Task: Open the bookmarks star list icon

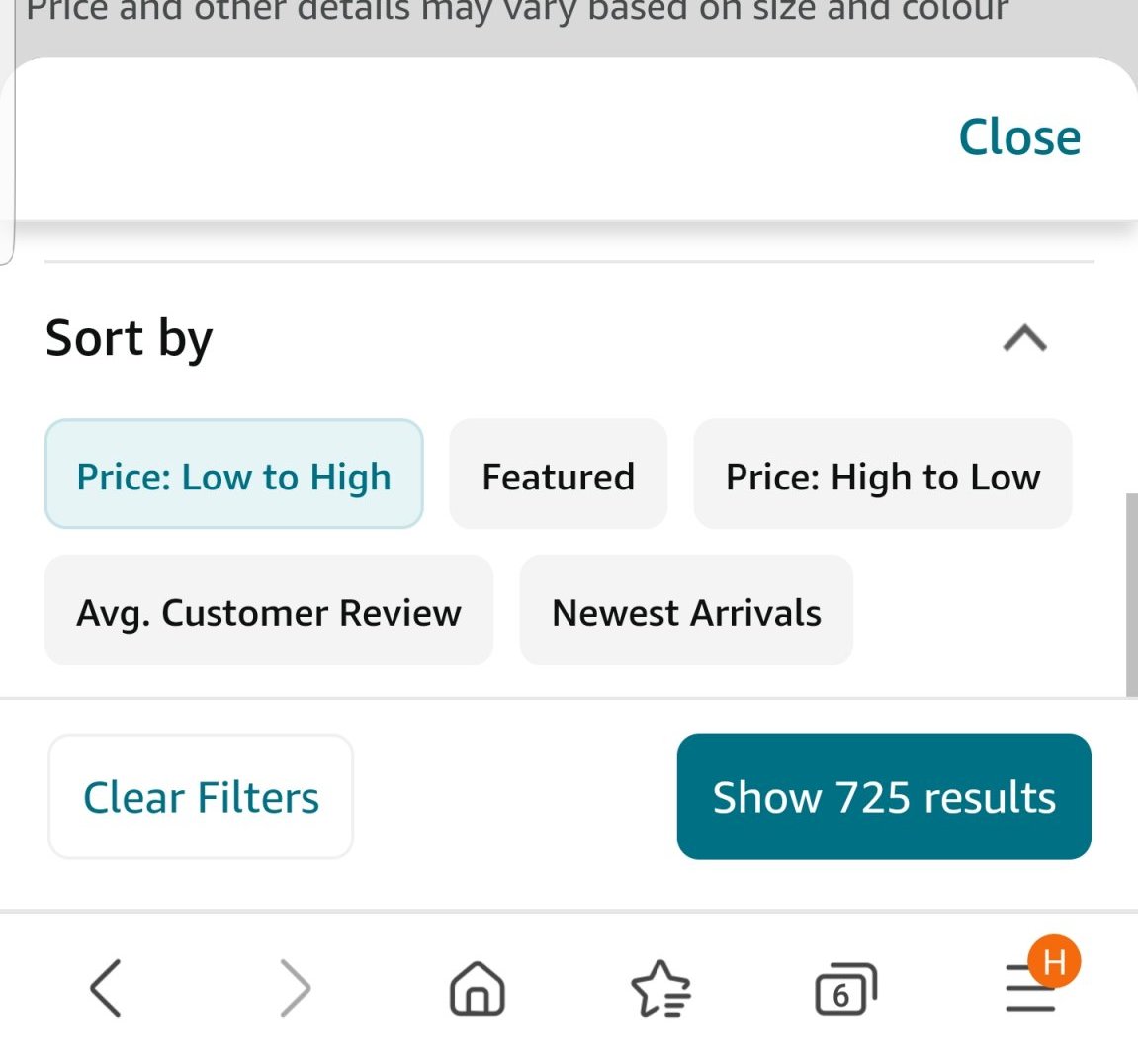Action: [660, 989]
